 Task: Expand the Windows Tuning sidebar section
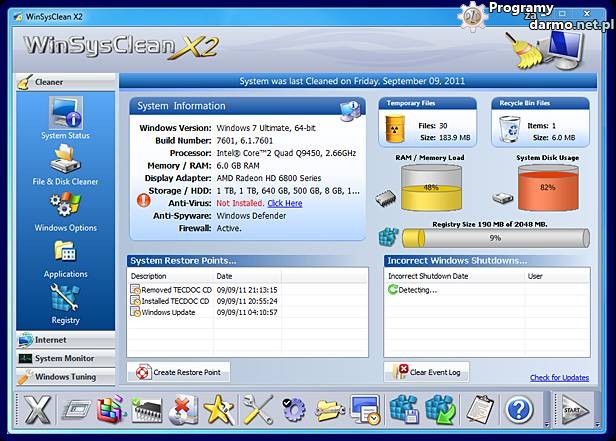(65, 377)
